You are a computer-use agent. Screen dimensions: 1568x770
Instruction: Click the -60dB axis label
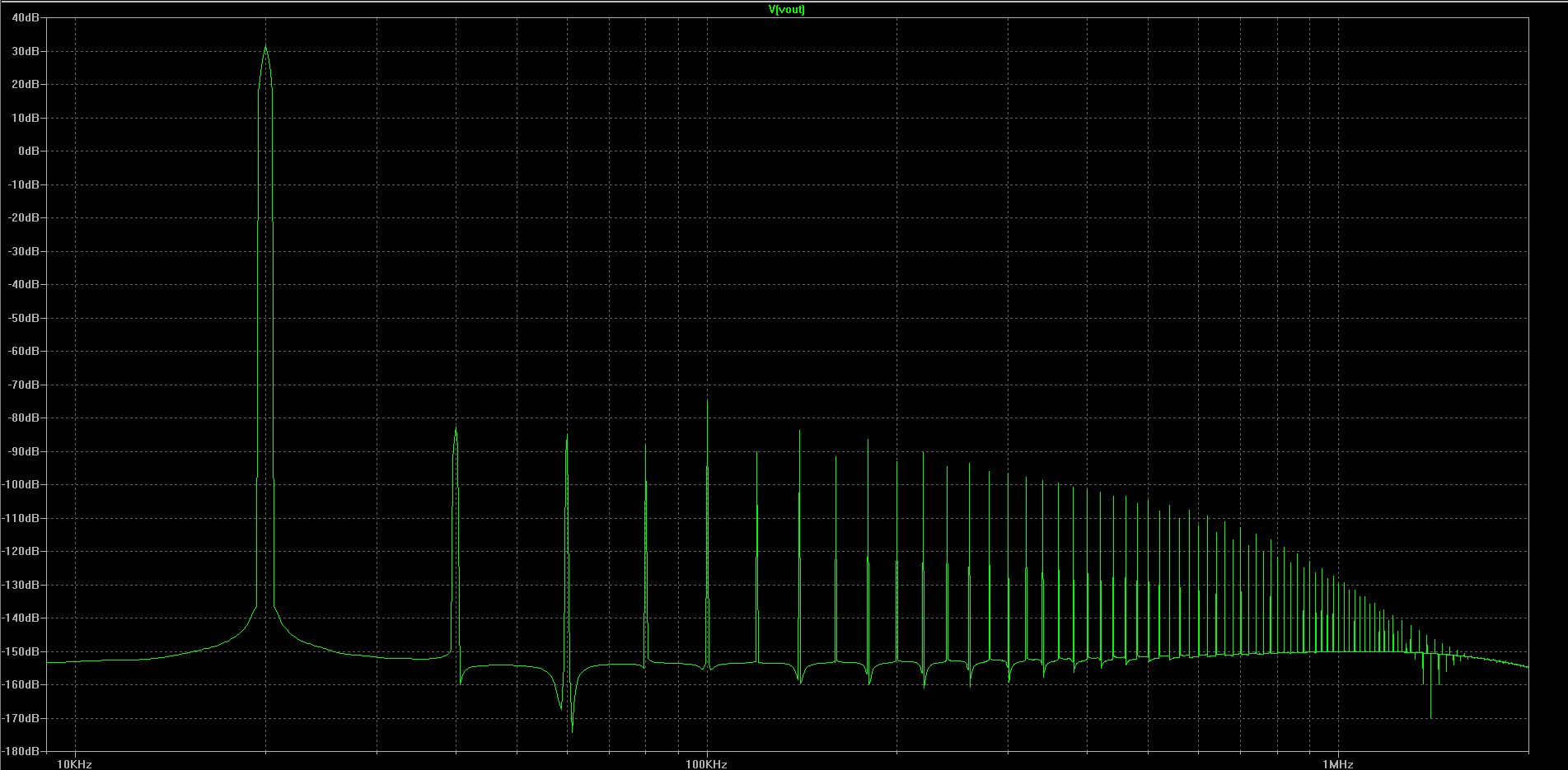[25, 351]
